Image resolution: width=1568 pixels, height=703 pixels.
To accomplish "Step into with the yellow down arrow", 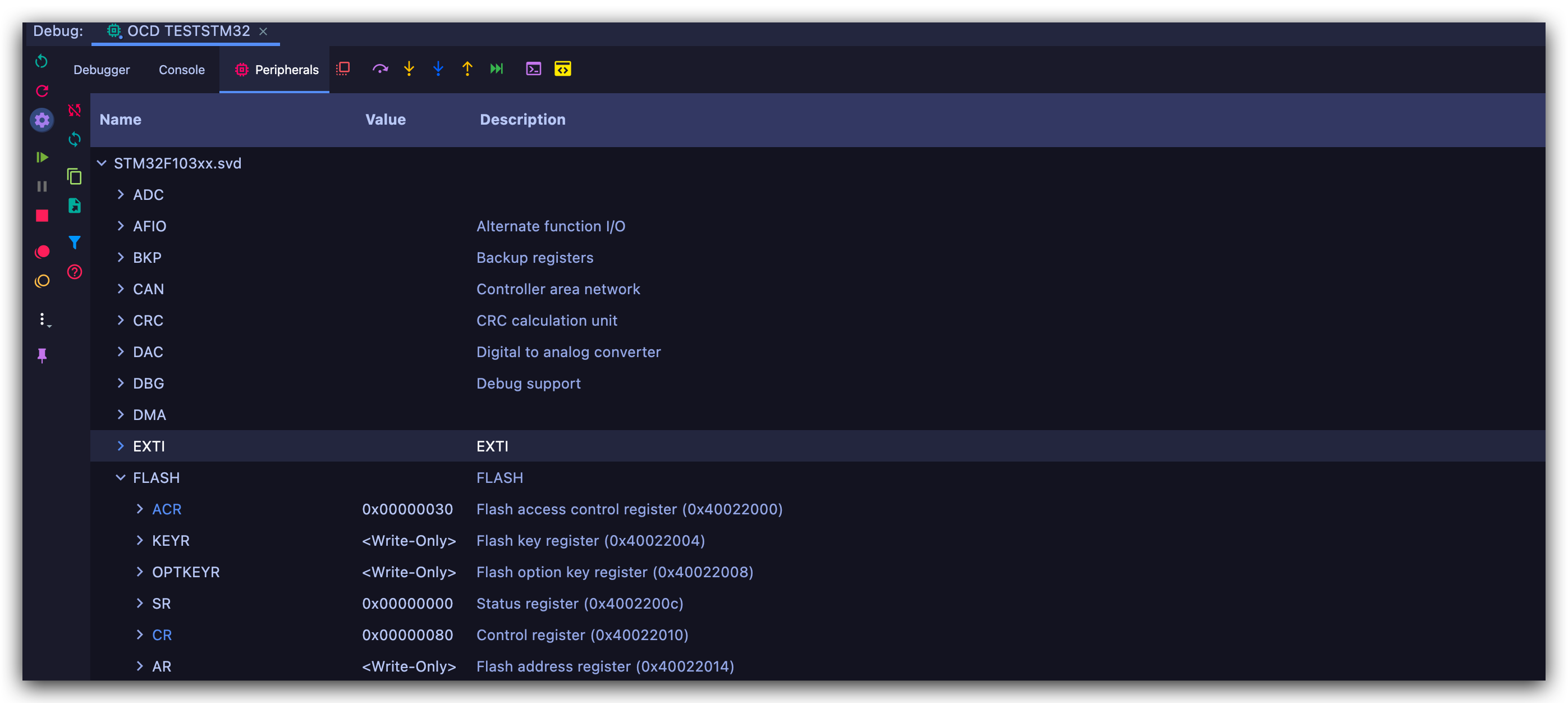I will (x=409, y=69).
